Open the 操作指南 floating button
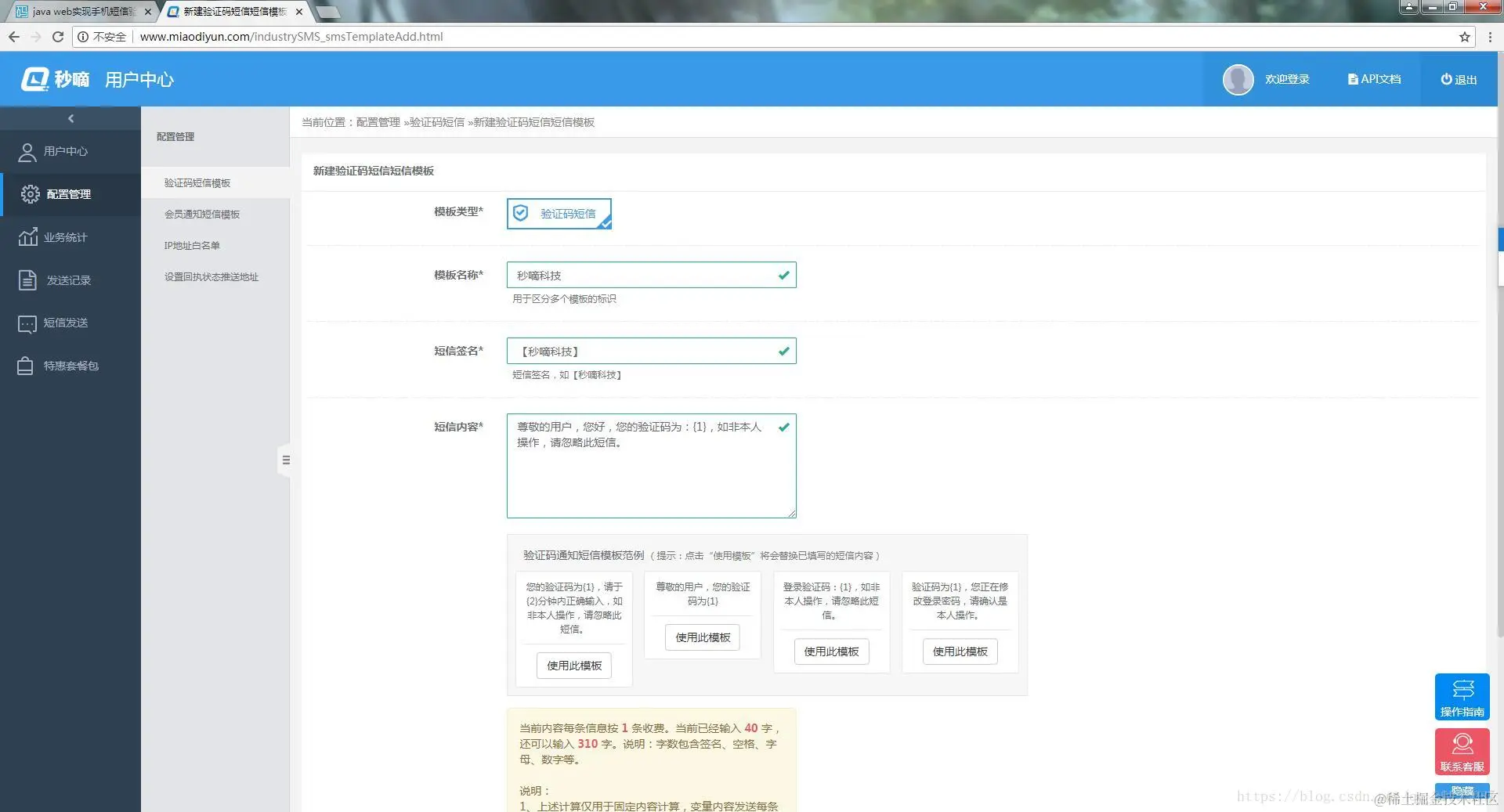 pos(1462,696)
